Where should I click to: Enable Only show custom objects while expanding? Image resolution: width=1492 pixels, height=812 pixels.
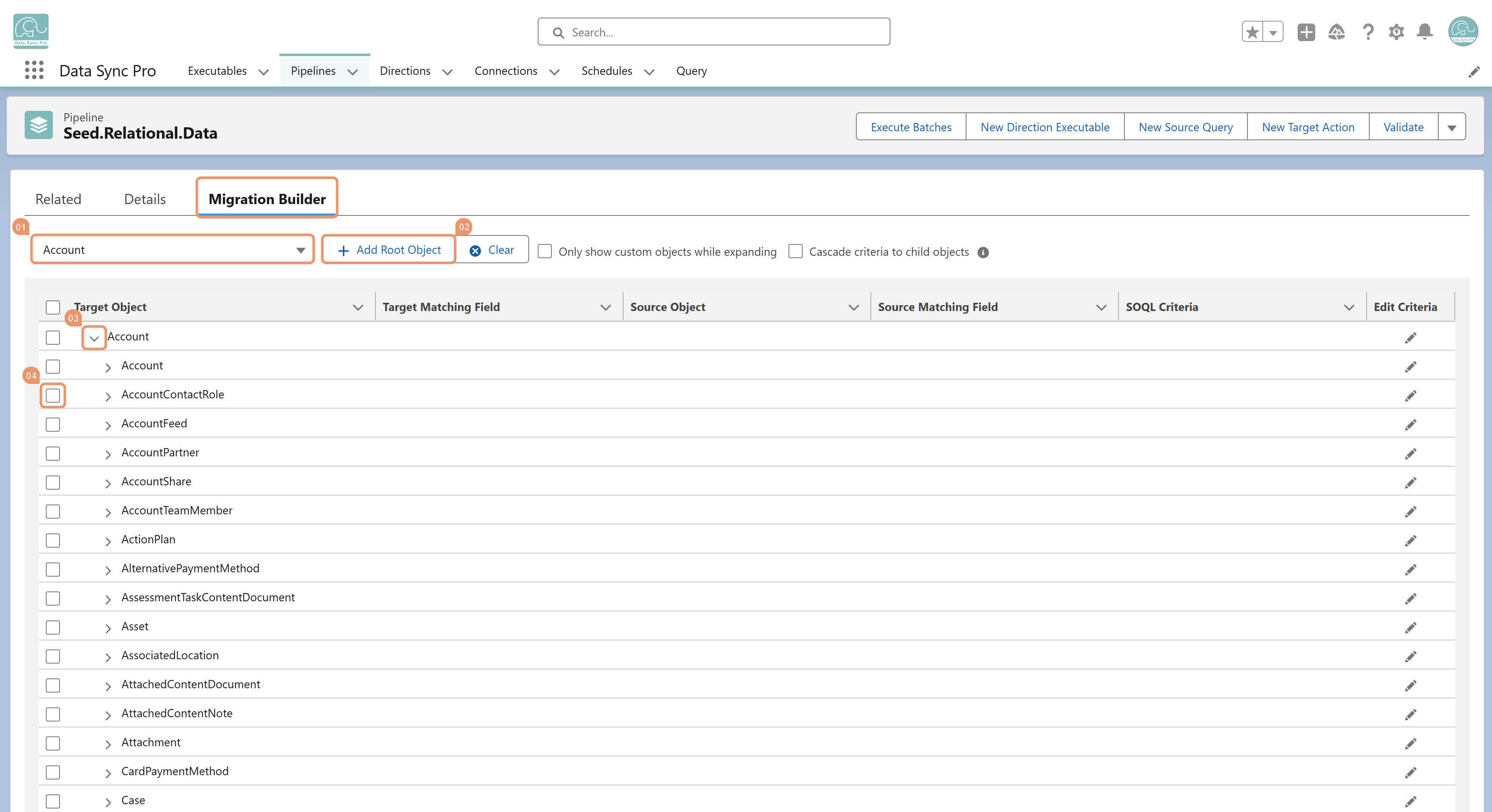coord(544,251)
